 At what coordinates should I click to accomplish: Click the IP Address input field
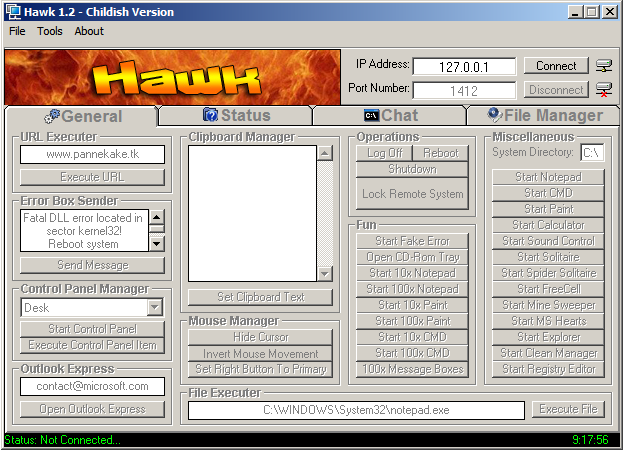click(x=463, y=66)
